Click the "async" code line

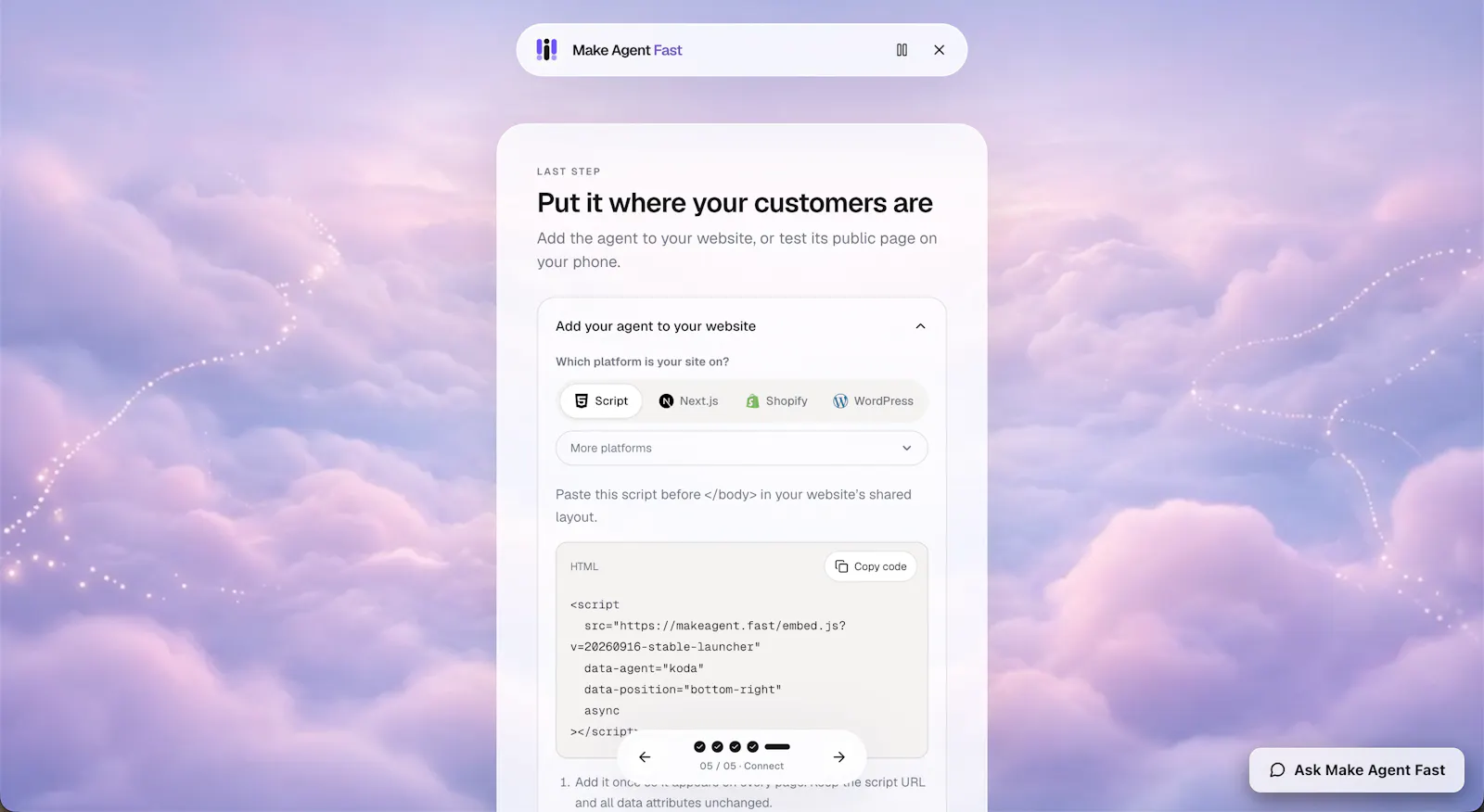pyautogui.click(x=602, y=711)
